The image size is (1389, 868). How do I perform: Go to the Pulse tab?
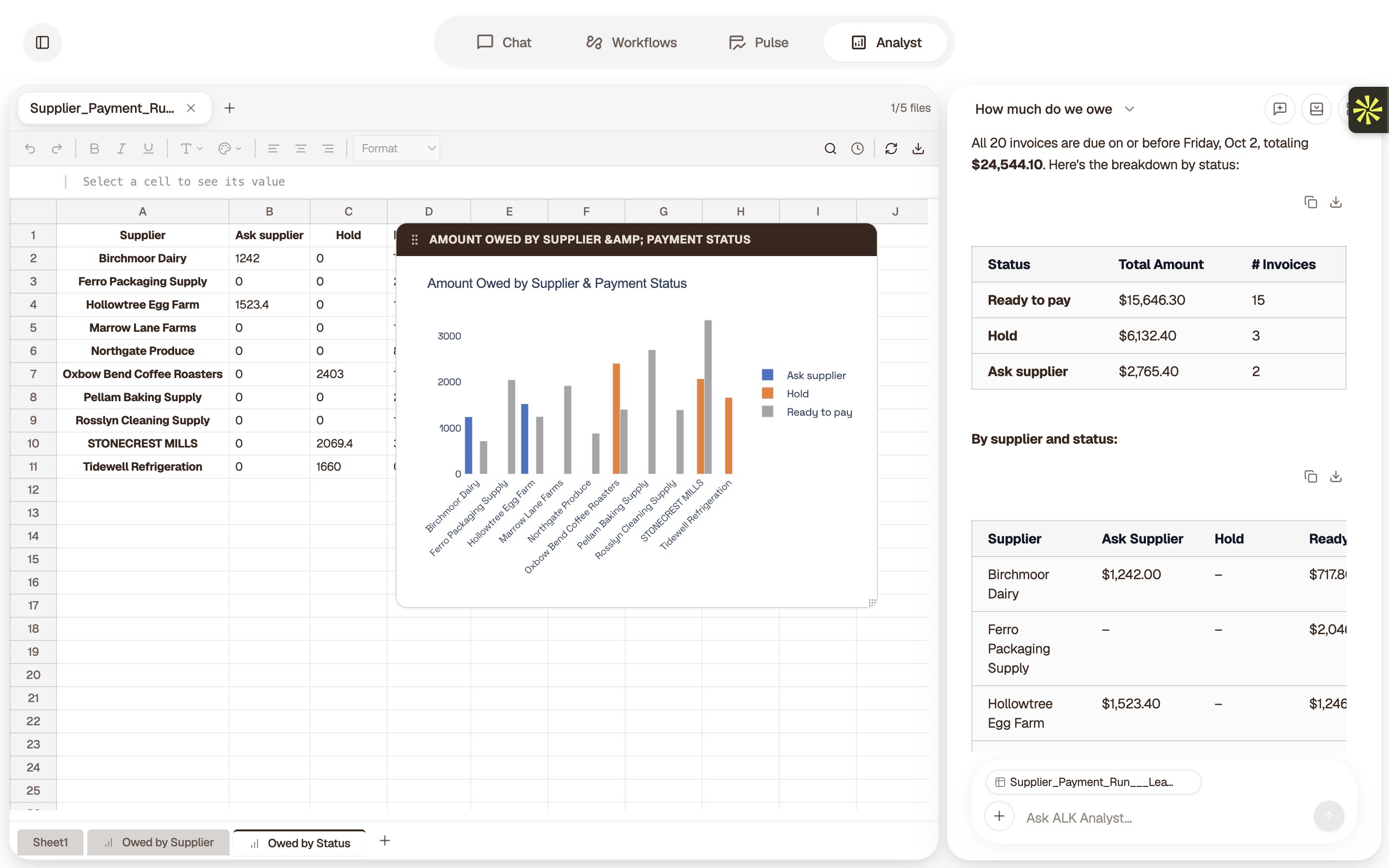(x=758, y=42)
